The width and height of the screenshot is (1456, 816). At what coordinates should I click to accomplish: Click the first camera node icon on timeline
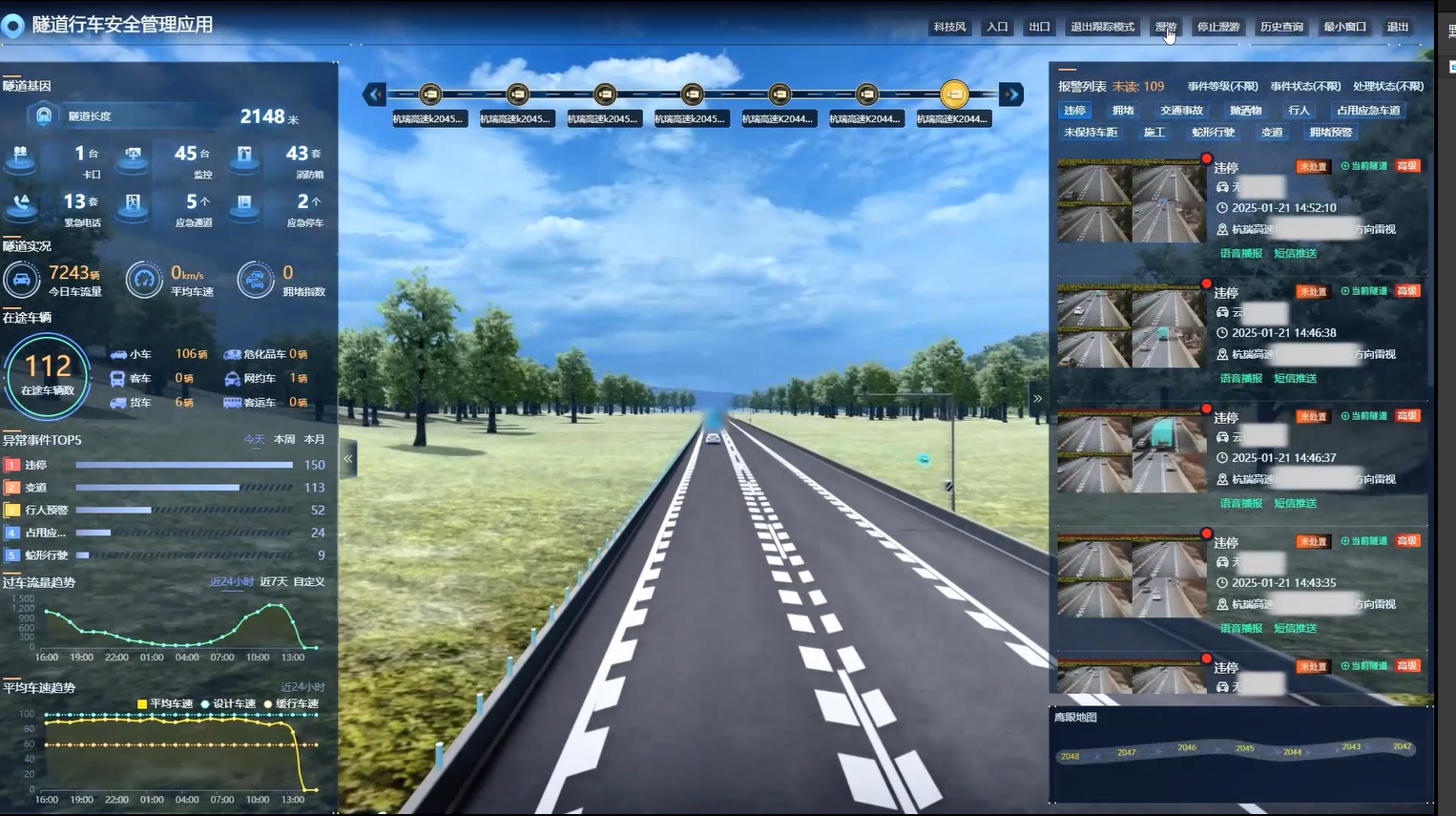pos(430,94)
